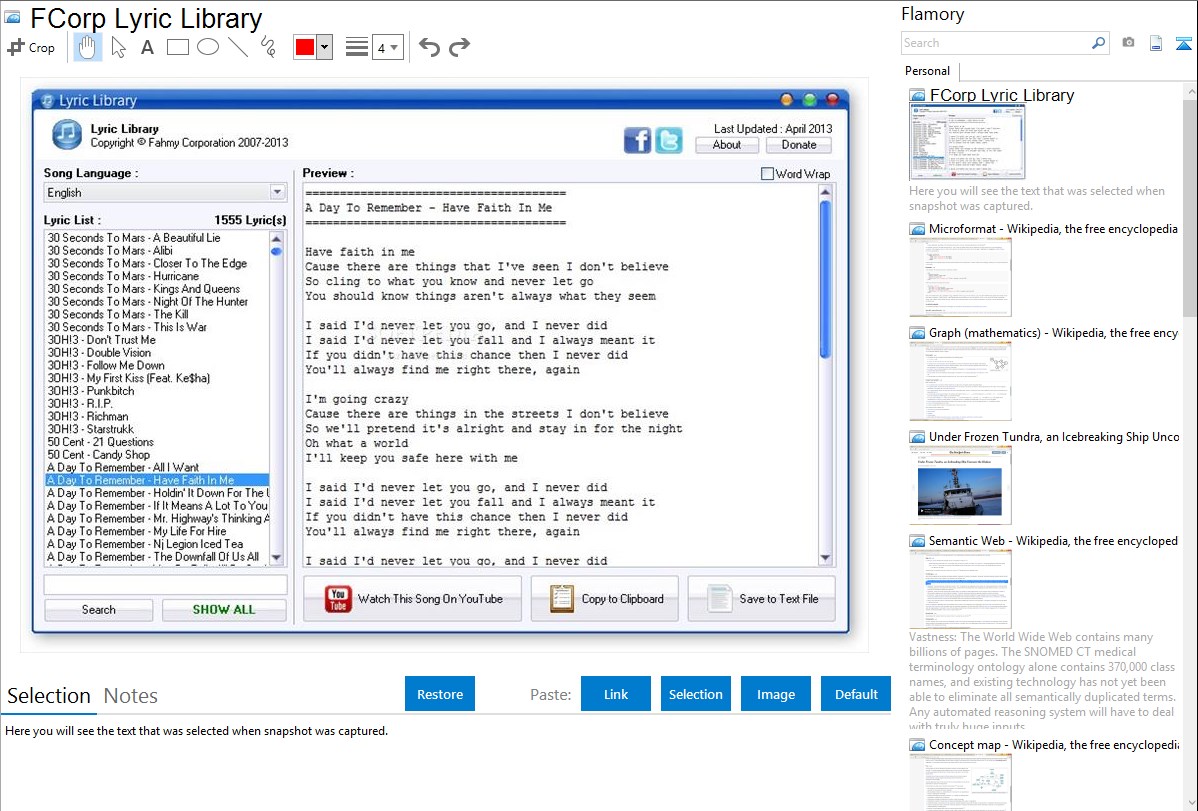Open the Under Frozen Tundra snapshot thumbnail
1198x811 pixels.
pyautogui.click(x=960, y=485)
